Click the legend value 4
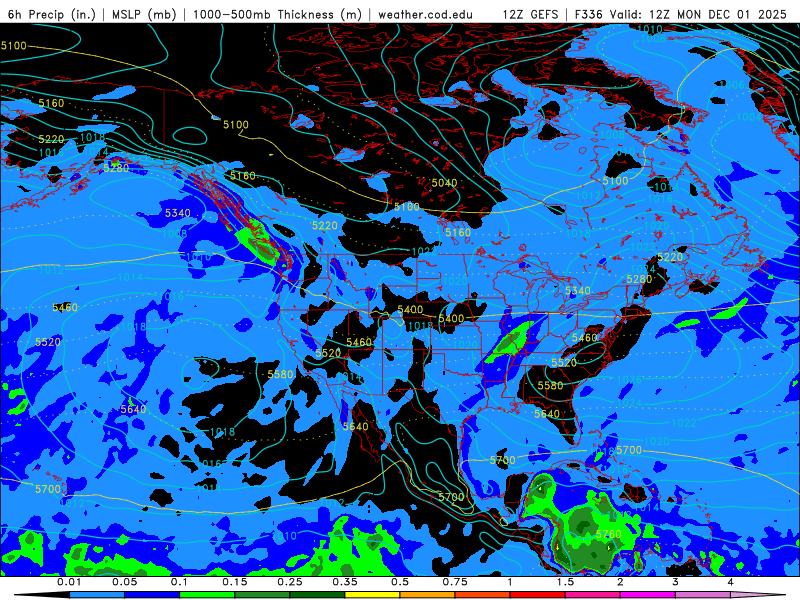 731,582
